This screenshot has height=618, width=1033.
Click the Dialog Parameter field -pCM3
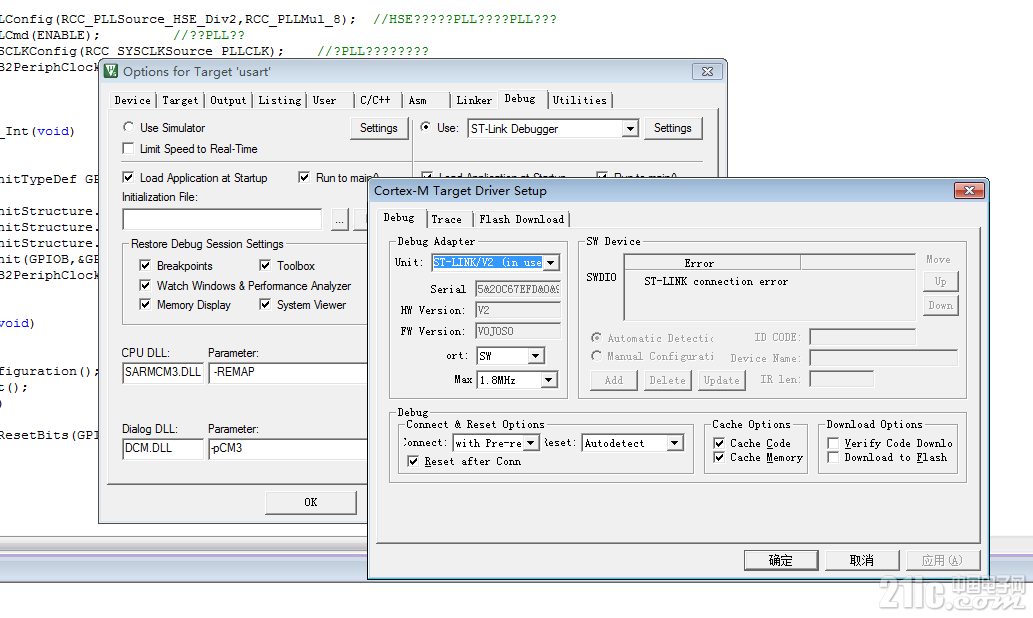(x=288, y=448)
